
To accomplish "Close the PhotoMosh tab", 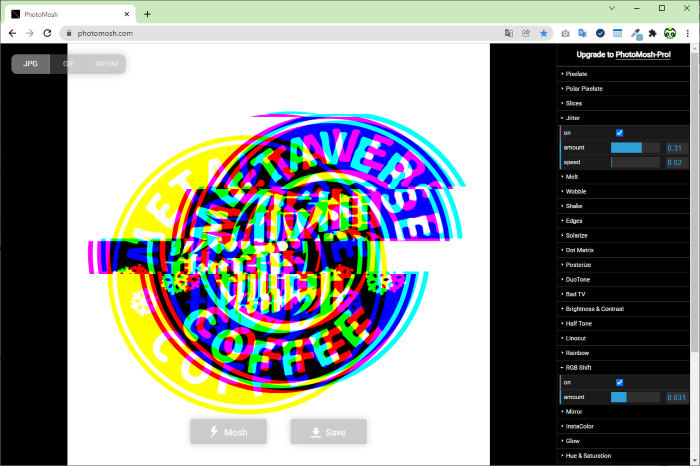I will pyautogui.click(x=127, y=14).
